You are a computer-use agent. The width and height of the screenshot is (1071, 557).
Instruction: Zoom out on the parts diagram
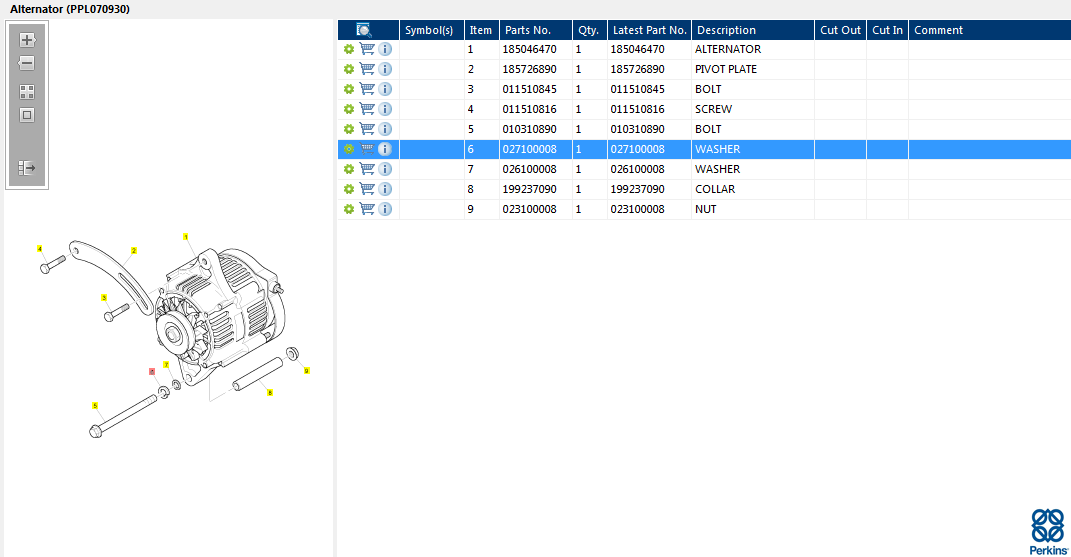point(27,64)
